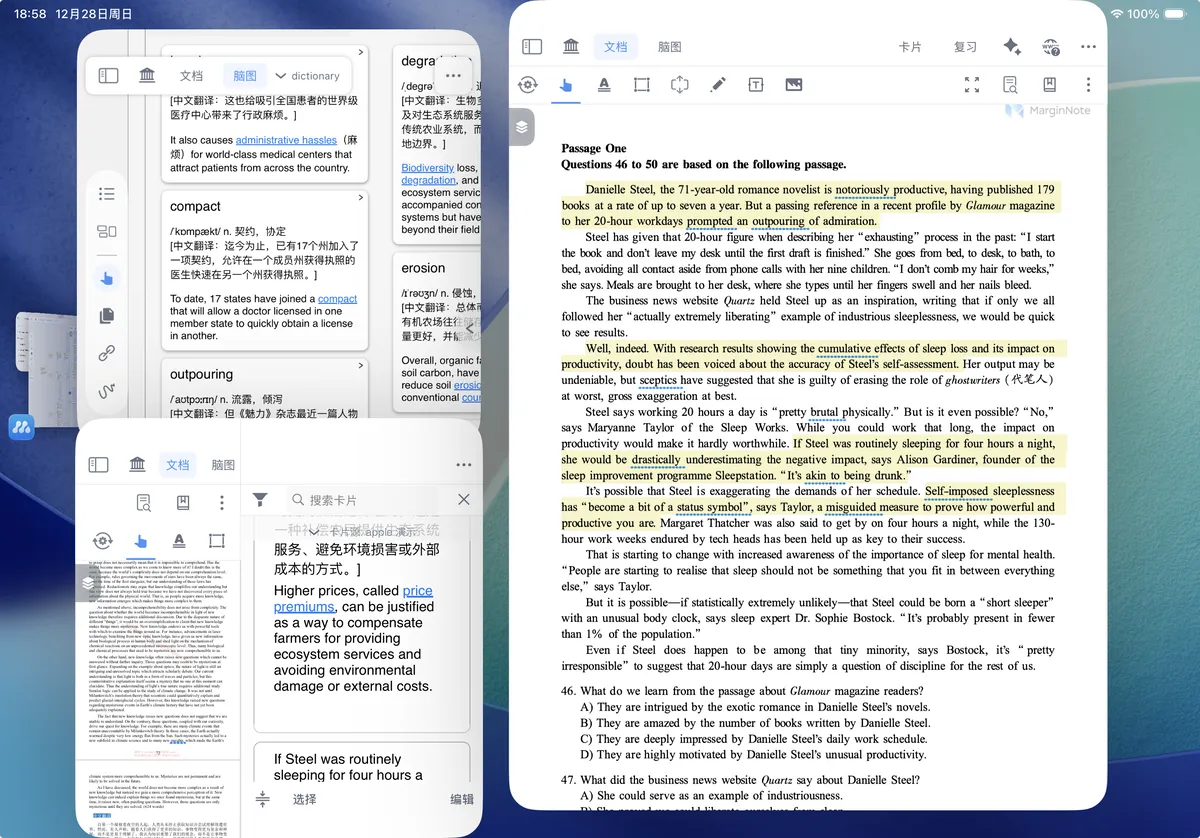Select 文档 tab in bottom-left window
Image resolution: width=1200 pixels, height=838 pixels.
pyautogui.click(x=177, y=465)
